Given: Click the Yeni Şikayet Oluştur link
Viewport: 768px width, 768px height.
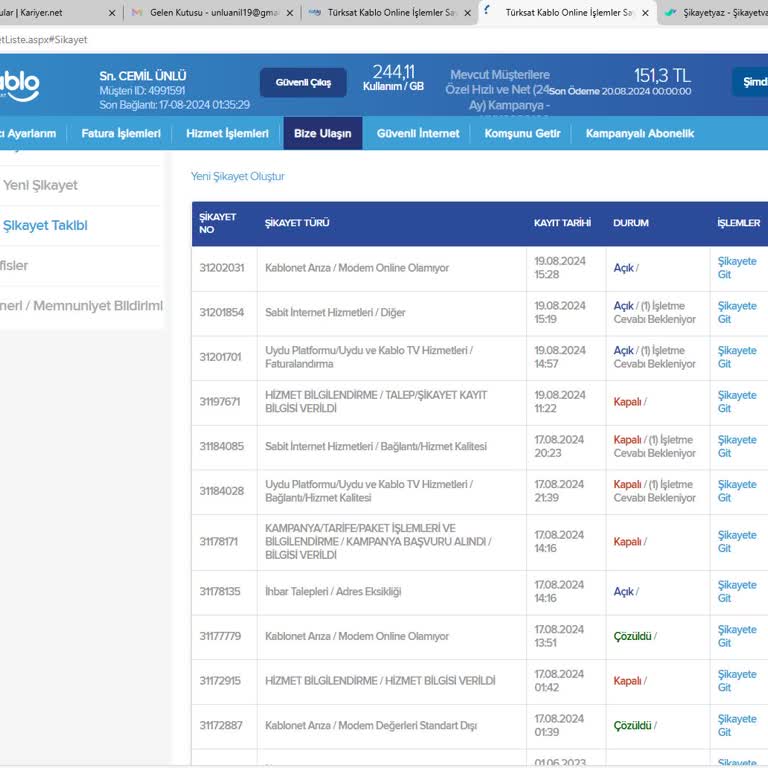Looking at the screenshot, I should [238, 176].
